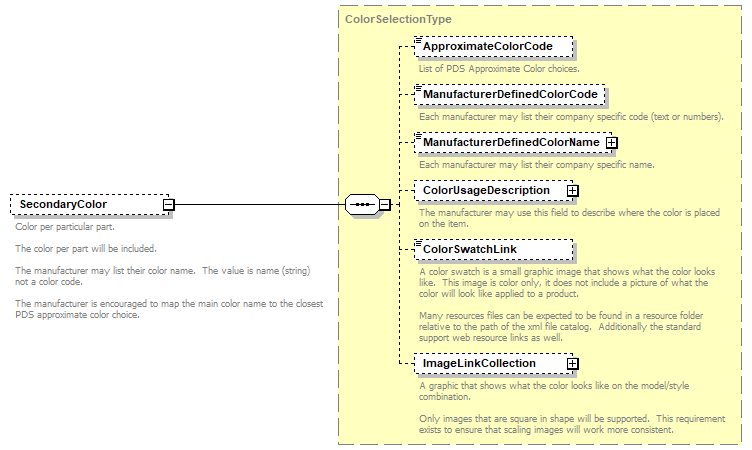The image size is (752, 450).
Task: Click the sequence compositor symbol
Action: (x=360, y=205)
